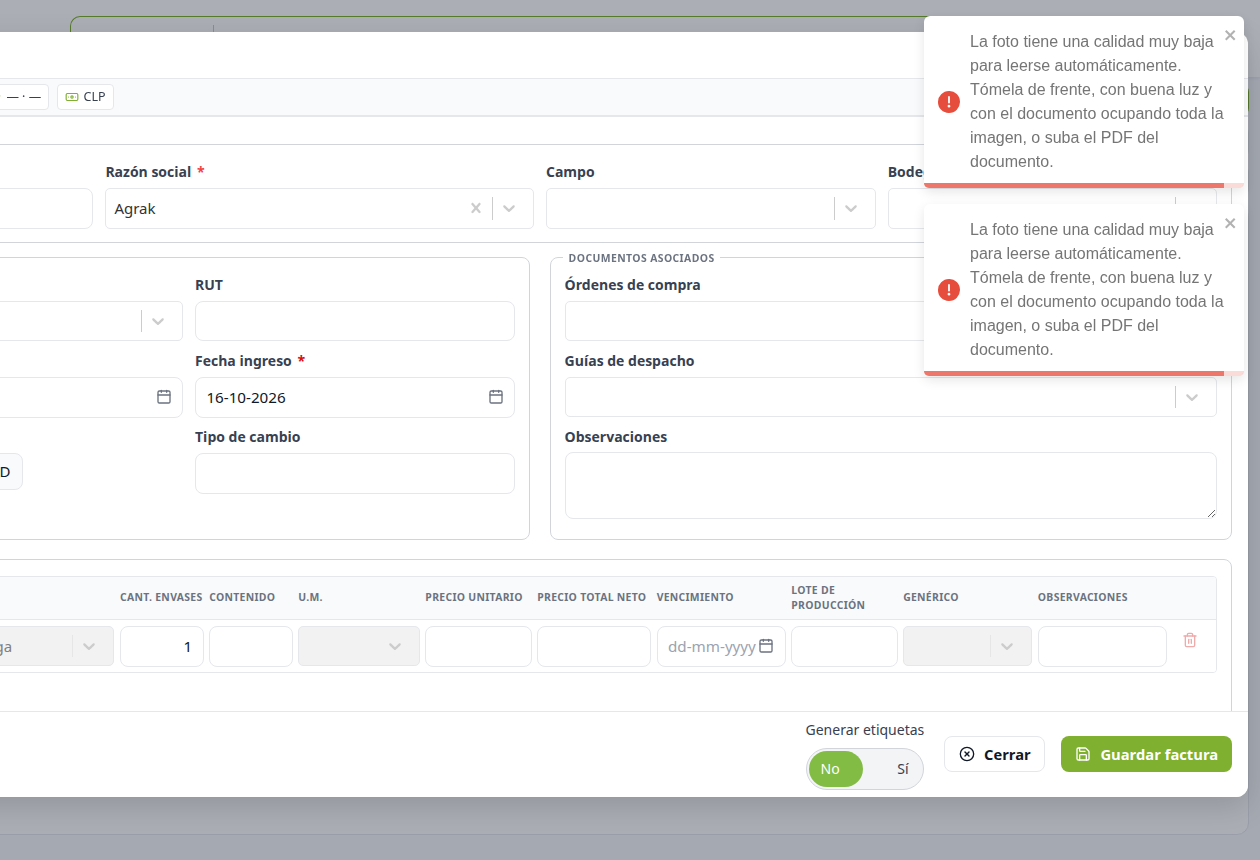This screenshot has height=860, width=1260.
Task: Close the second low-quality photo notification
Action: [1230, 222]
